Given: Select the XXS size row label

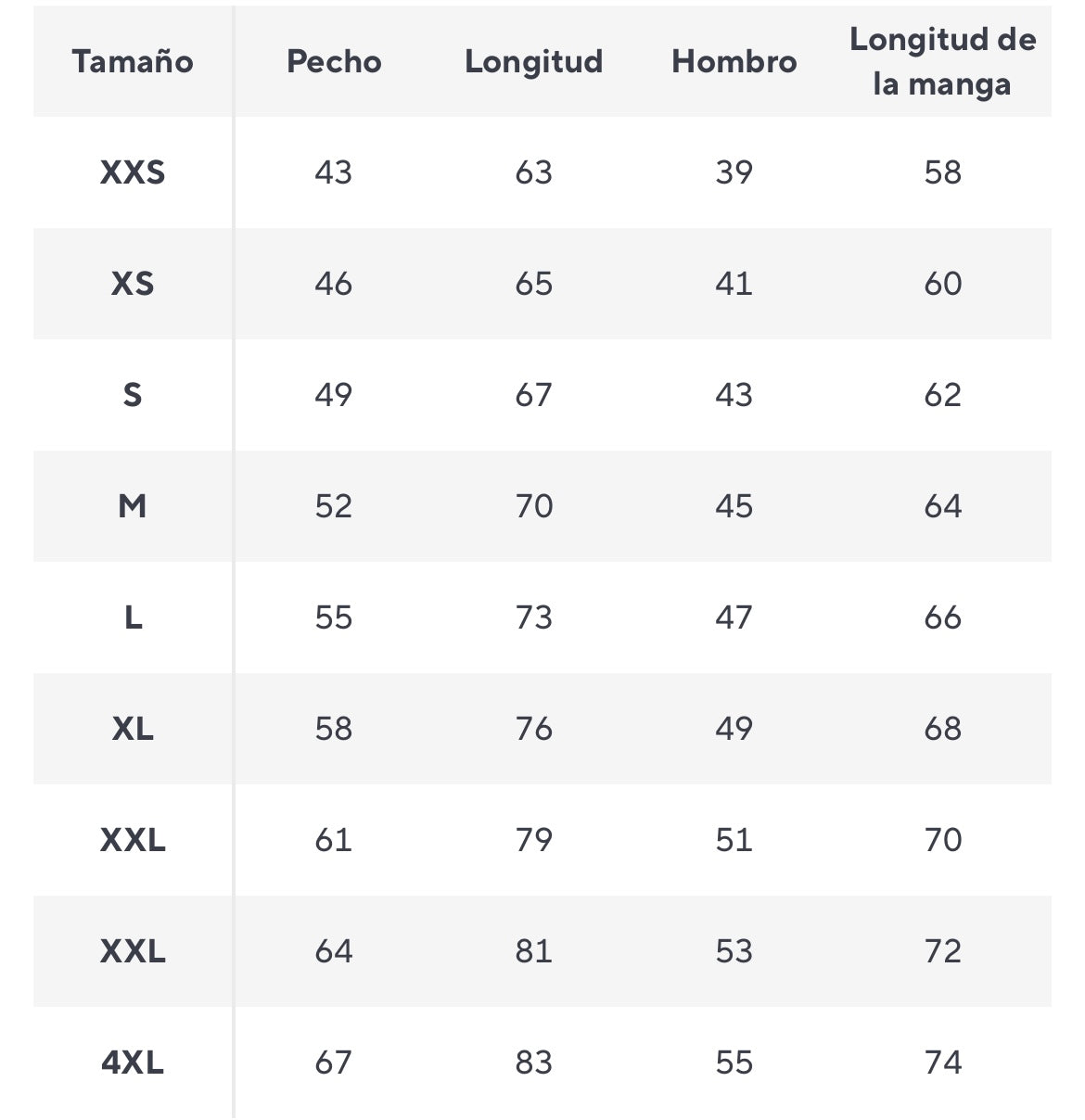Looking at the screenshot, I should click(133, 172).
